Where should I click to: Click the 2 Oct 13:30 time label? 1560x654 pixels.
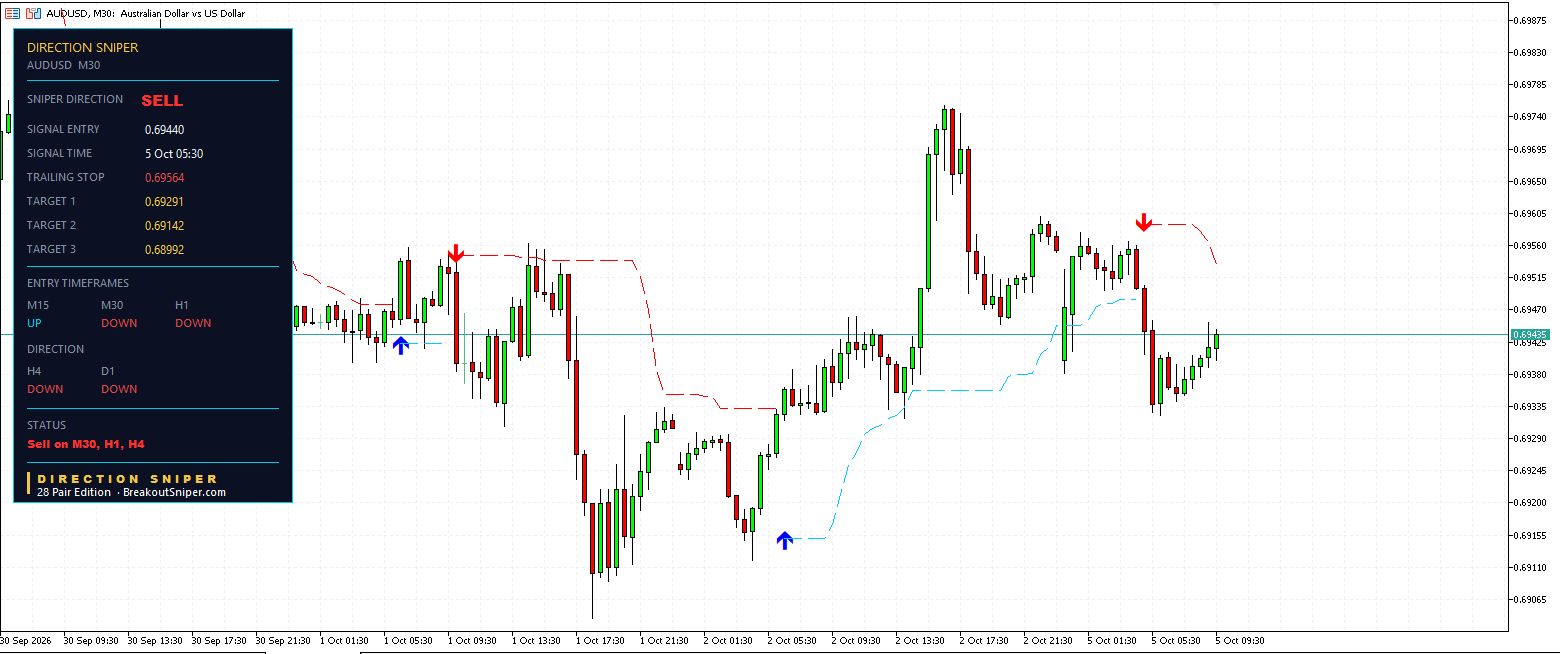[x=921, y=640]
